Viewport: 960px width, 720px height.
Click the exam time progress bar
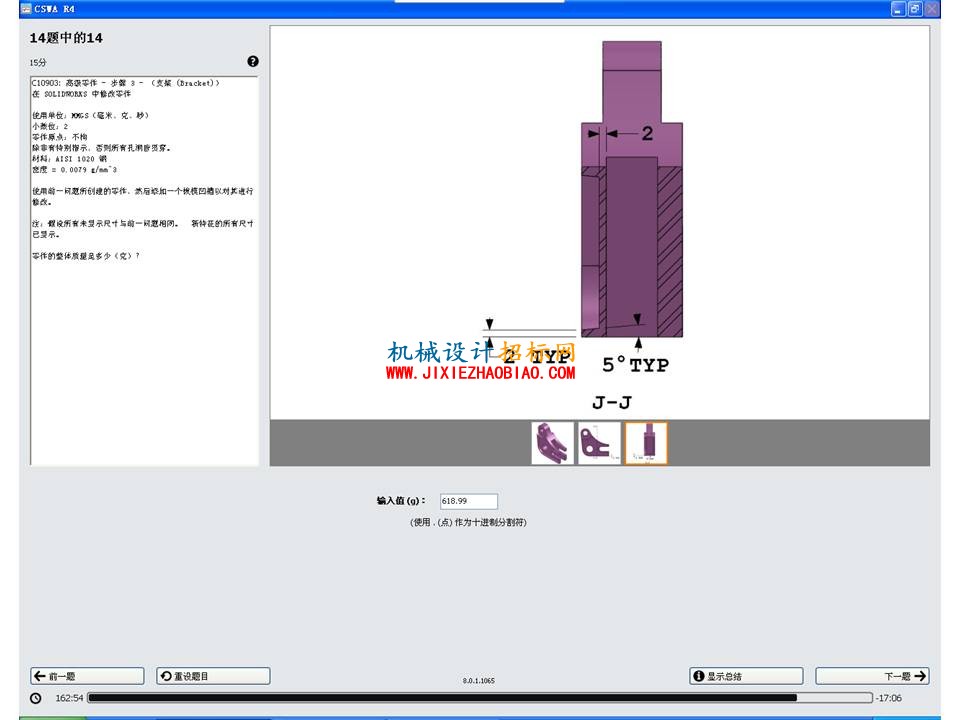(x=480, y=697)
